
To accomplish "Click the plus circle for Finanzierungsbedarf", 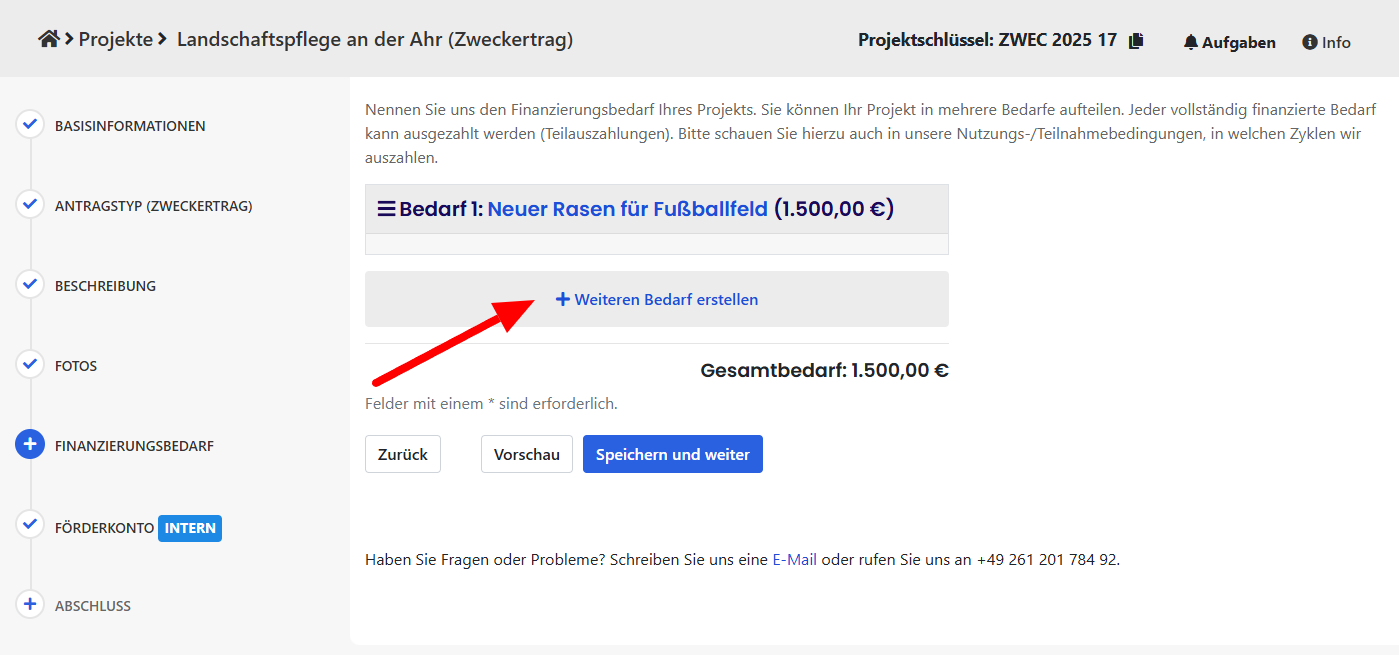I will point(30,445).
